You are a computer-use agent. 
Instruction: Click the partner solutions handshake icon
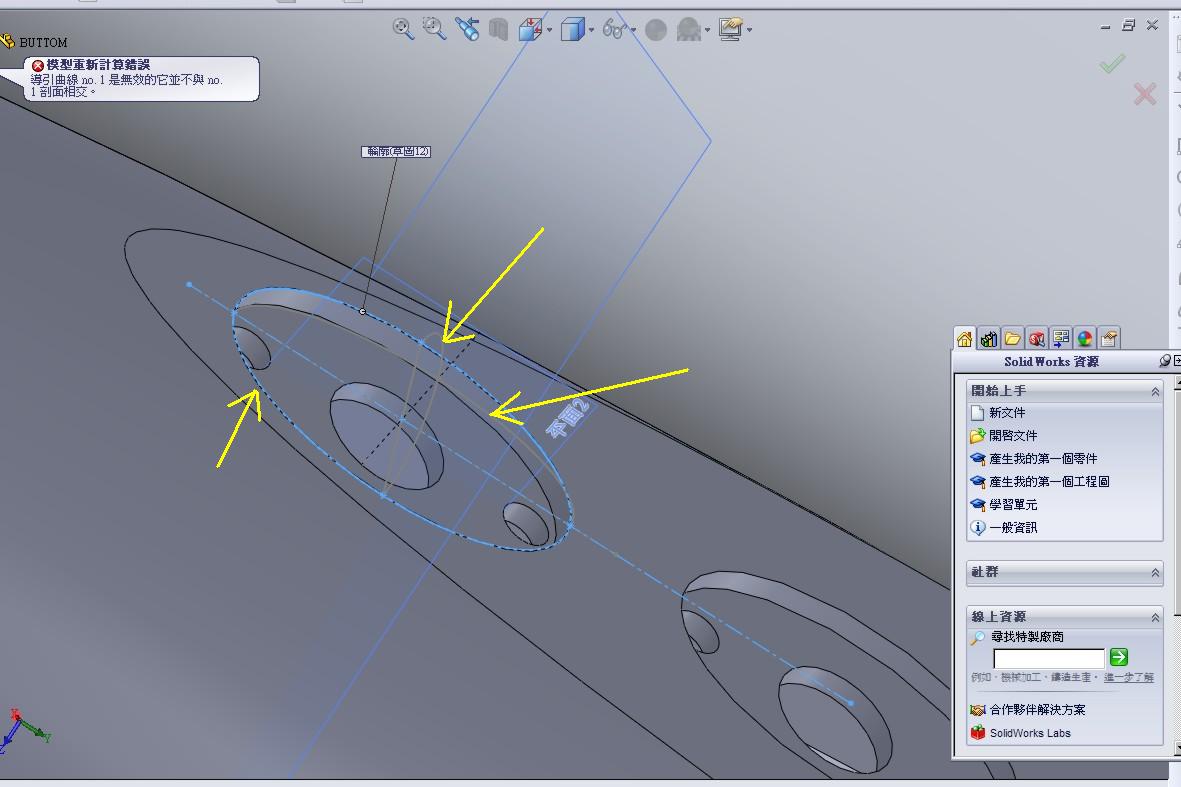[x=978, y=709]
